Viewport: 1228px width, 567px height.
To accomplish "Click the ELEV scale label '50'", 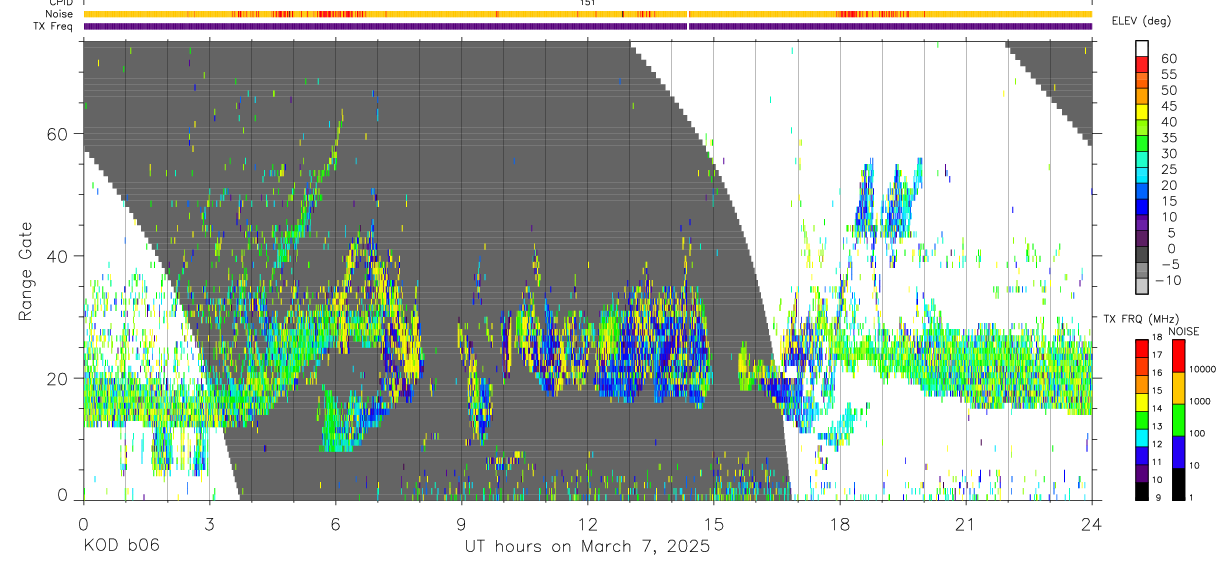I will [x=1168, y=90].
